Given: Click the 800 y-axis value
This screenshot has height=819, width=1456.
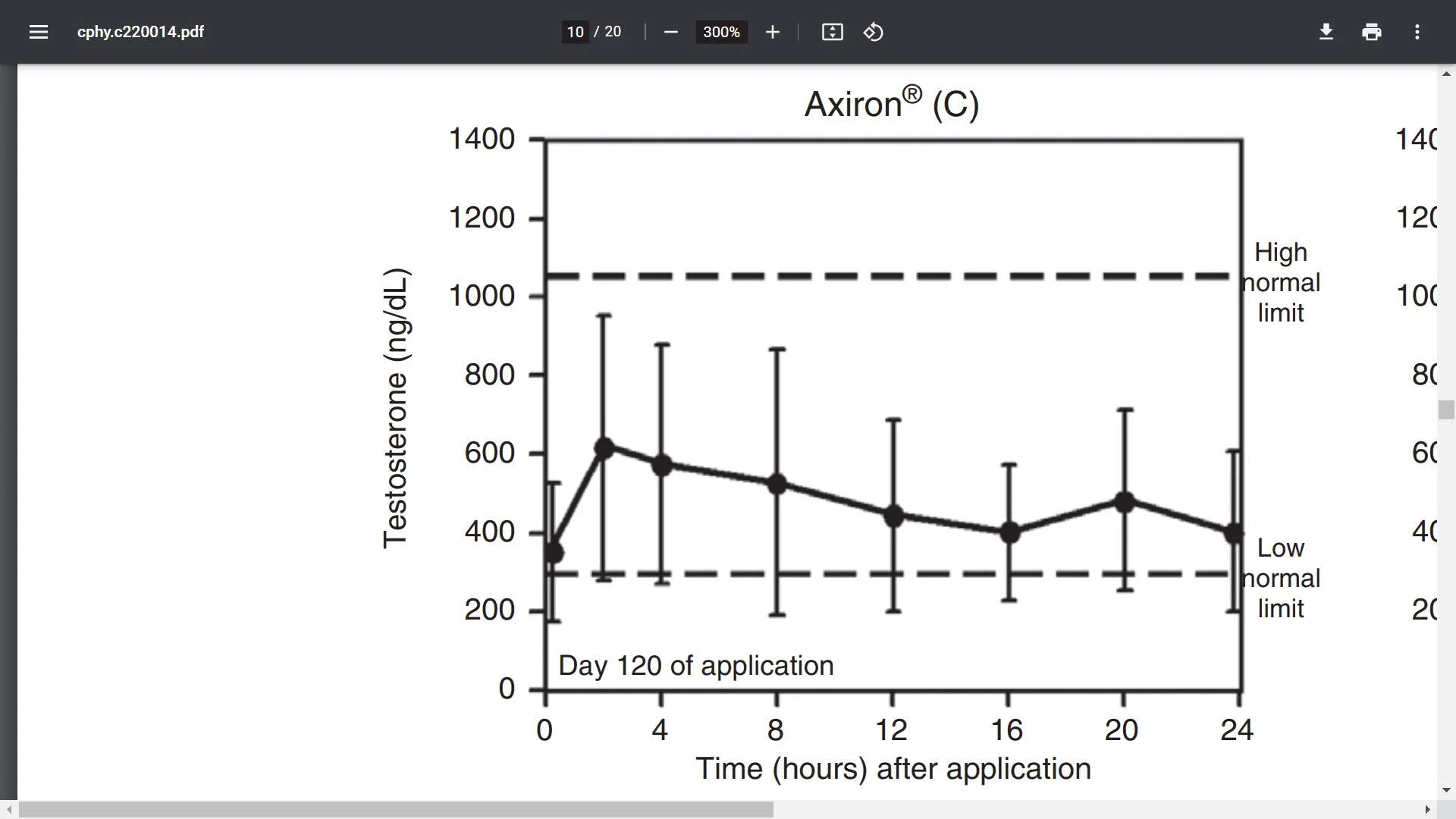Looking at the screenshot, I should click(490, 375).
